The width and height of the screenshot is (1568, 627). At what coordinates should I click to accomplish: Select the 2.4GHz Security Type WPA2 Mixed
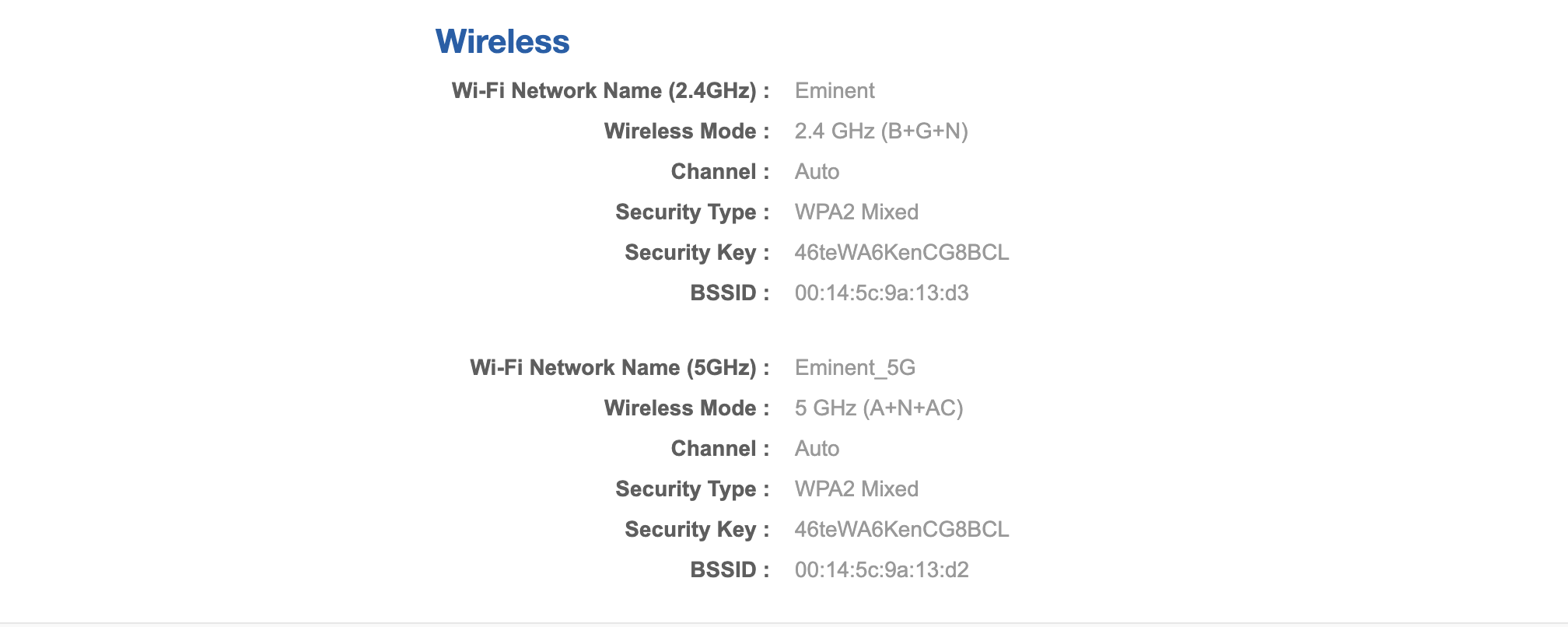click(x=856, y=212)
